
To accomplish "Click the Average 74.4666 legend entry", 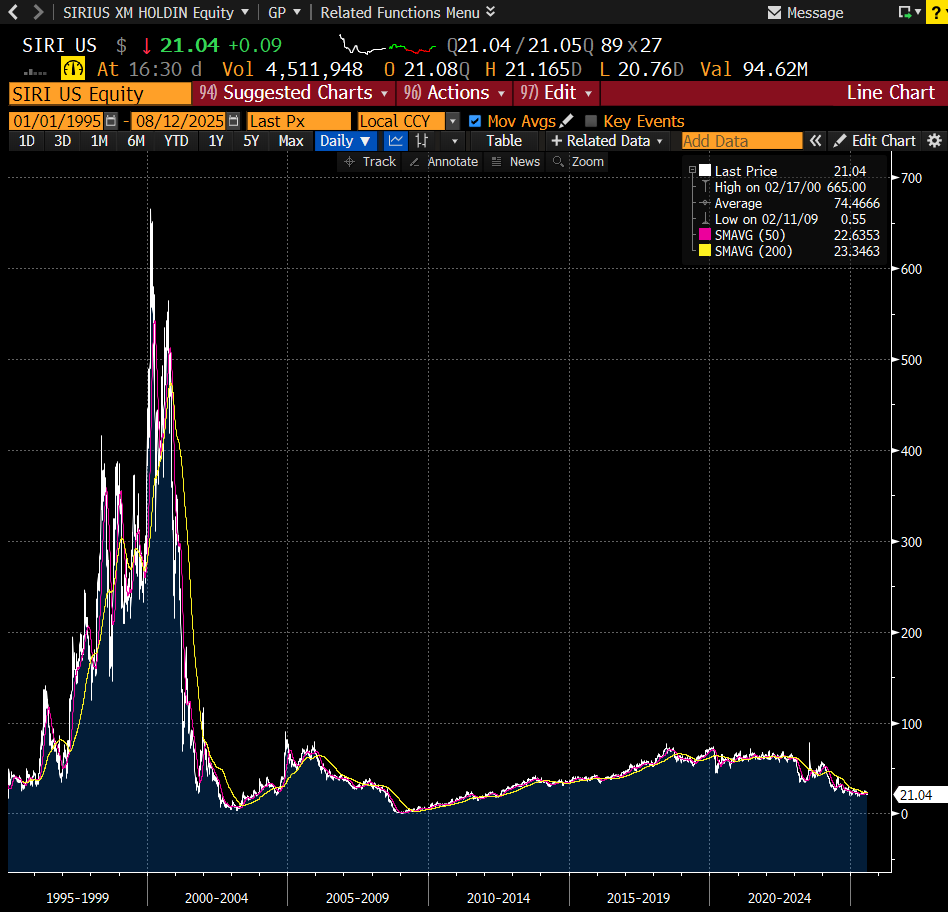I will pyautogui.click(x=790, y=203).
